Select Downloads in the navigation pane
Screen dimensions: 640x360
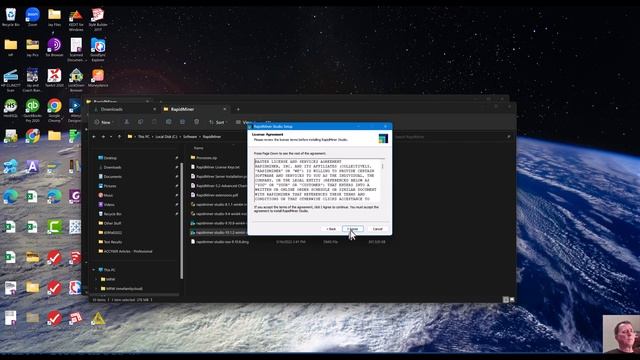(112, 167)
